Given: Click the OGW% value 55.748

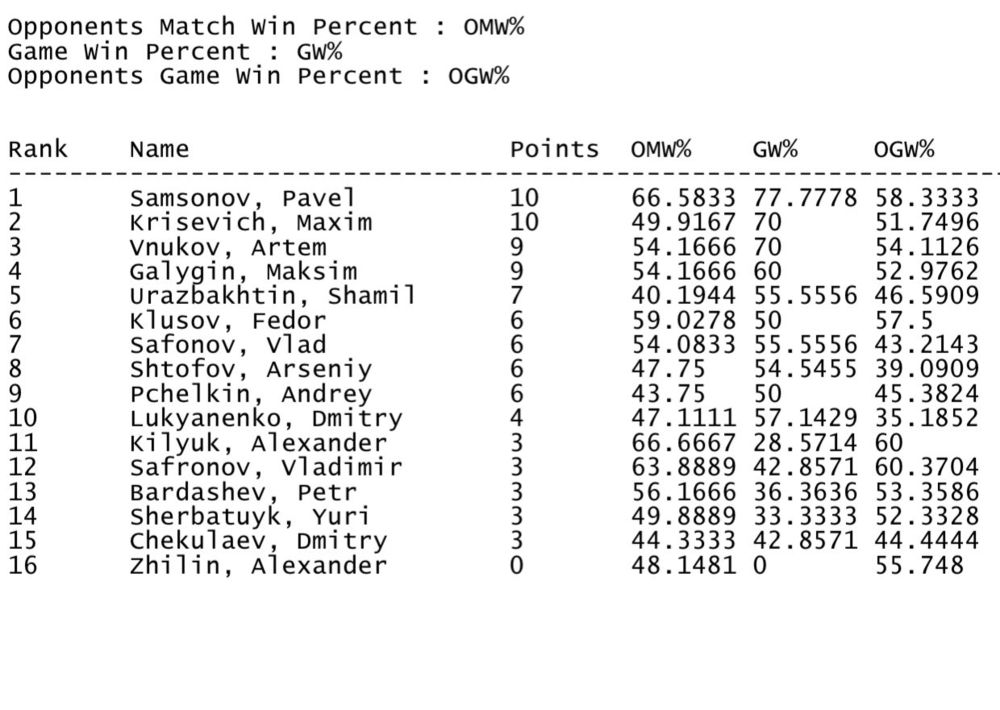Looking at the screenshot, I should 918,566.
